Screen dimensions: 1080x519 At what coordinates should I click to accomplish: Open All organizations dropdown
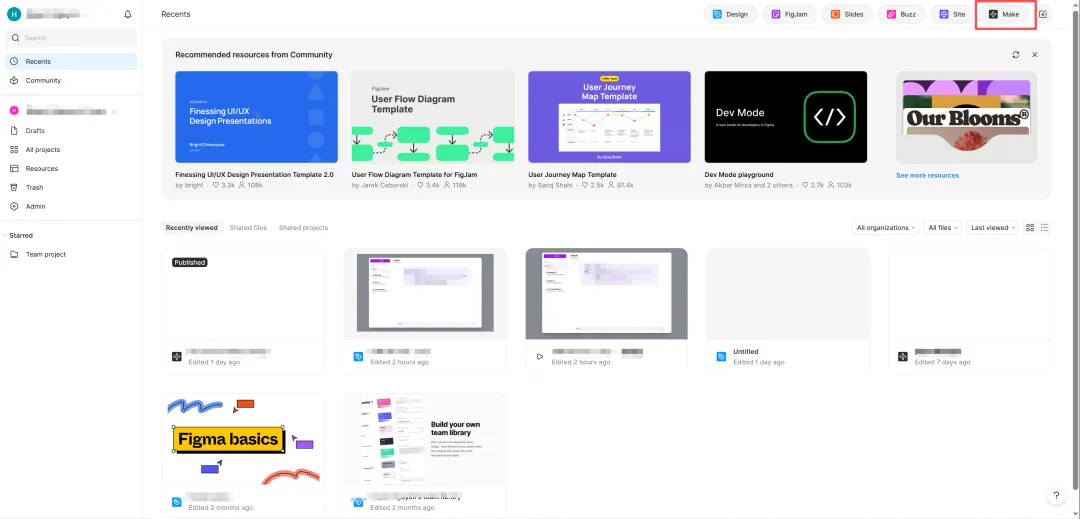[x=886, y=228]
